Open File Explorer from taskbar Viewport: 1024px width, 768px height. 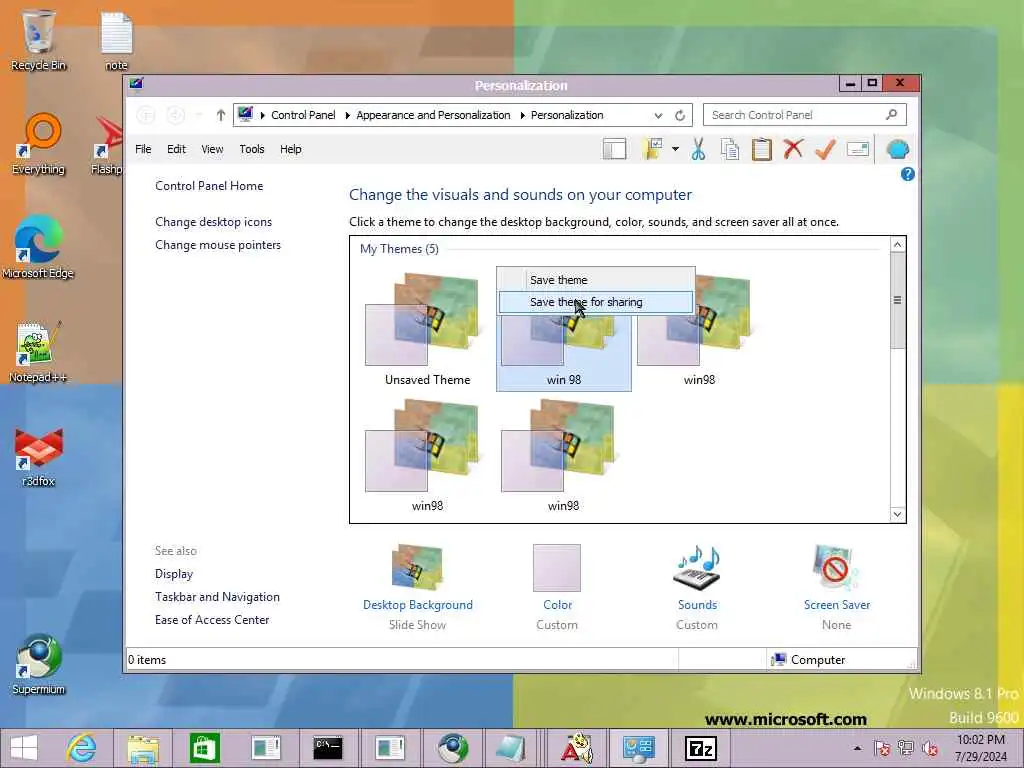[143, 748]
